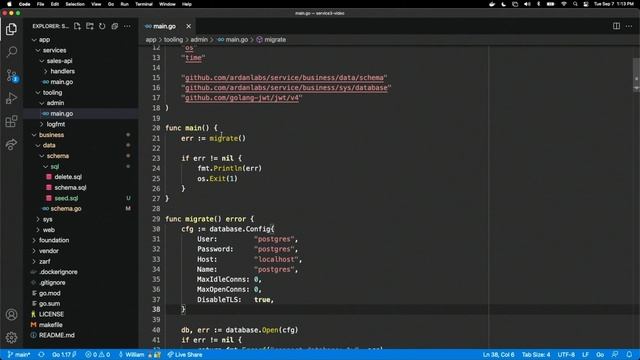Open editor more actions ellipsis menu

tap(629, 26)
